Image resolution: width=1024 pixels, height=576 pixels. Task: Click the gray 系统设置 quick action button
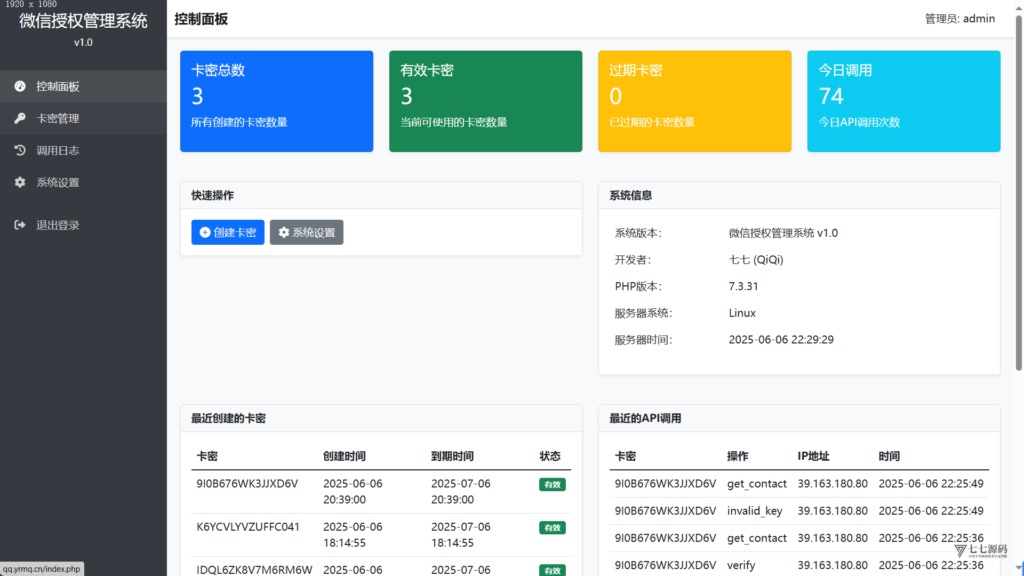(x=306, y=232)
